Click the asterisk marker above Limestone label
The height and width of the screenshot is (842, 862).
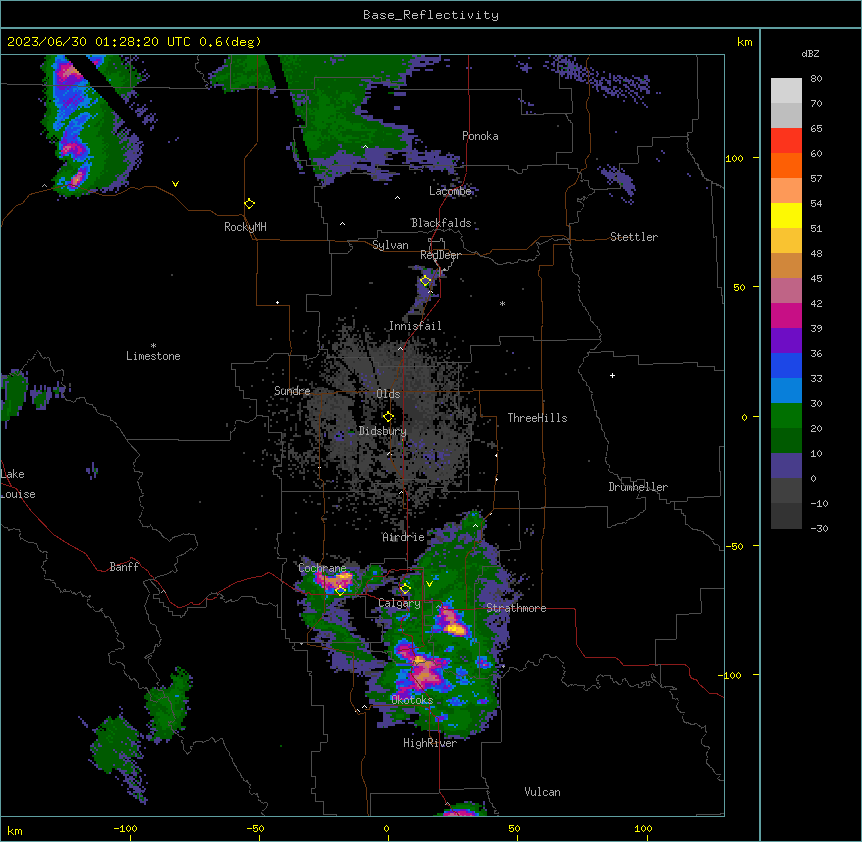[x=153, y=346]
